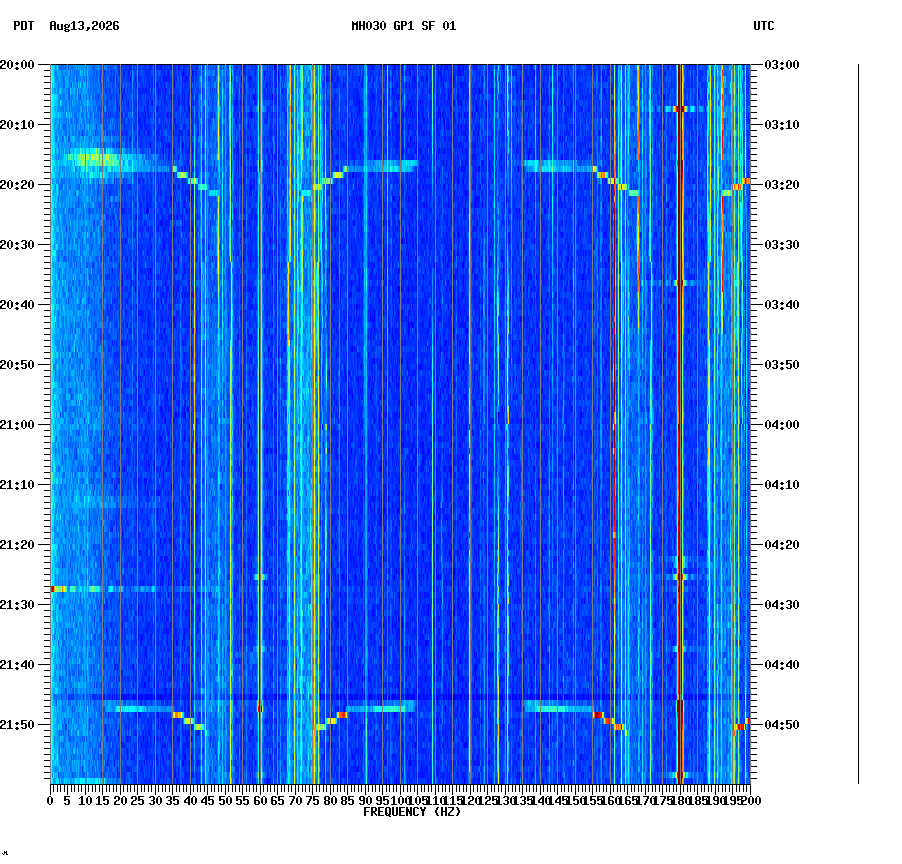Select the 80 Hz frequency tick label

pos(330,801)
